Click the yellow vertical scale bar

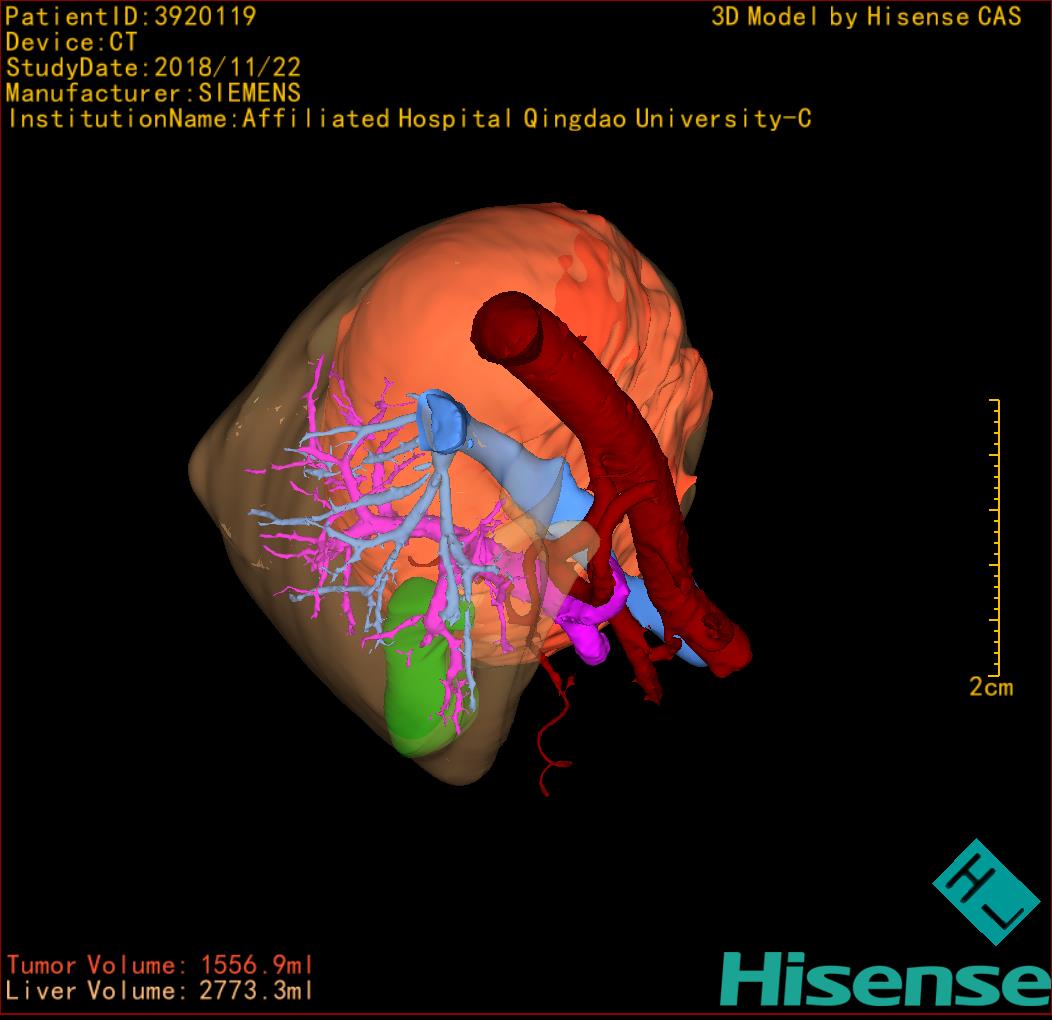click(x=996, y=537)
